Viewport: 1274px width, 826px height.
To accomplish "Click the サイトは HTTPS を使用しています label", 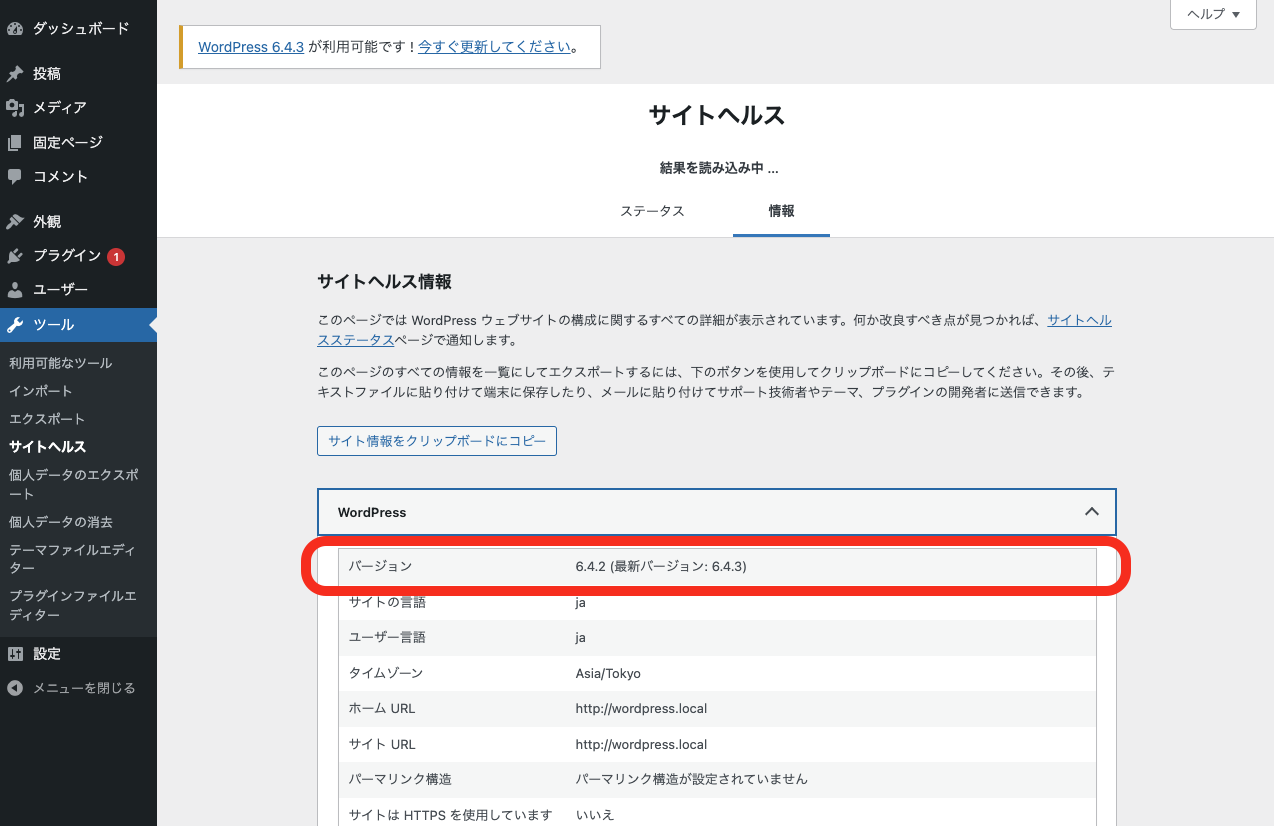I will click(x=450, y=815).
